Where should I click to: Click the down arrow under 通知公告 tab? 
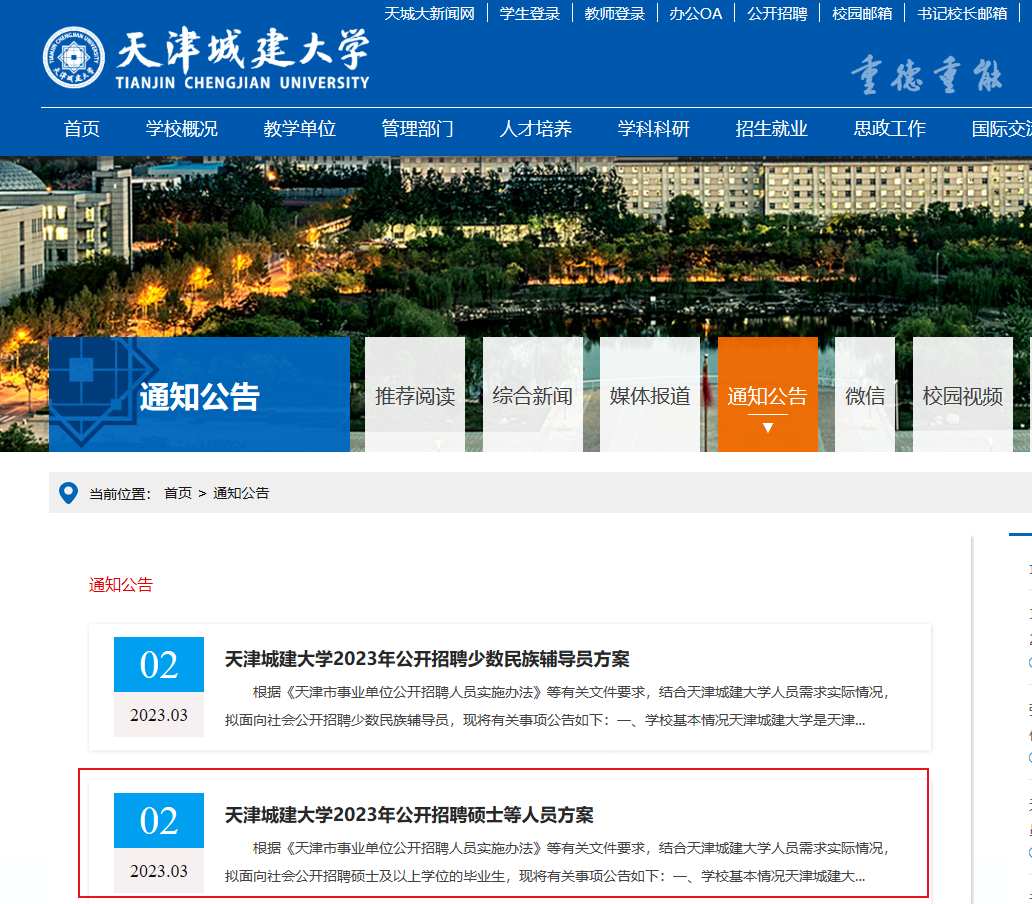767,428
